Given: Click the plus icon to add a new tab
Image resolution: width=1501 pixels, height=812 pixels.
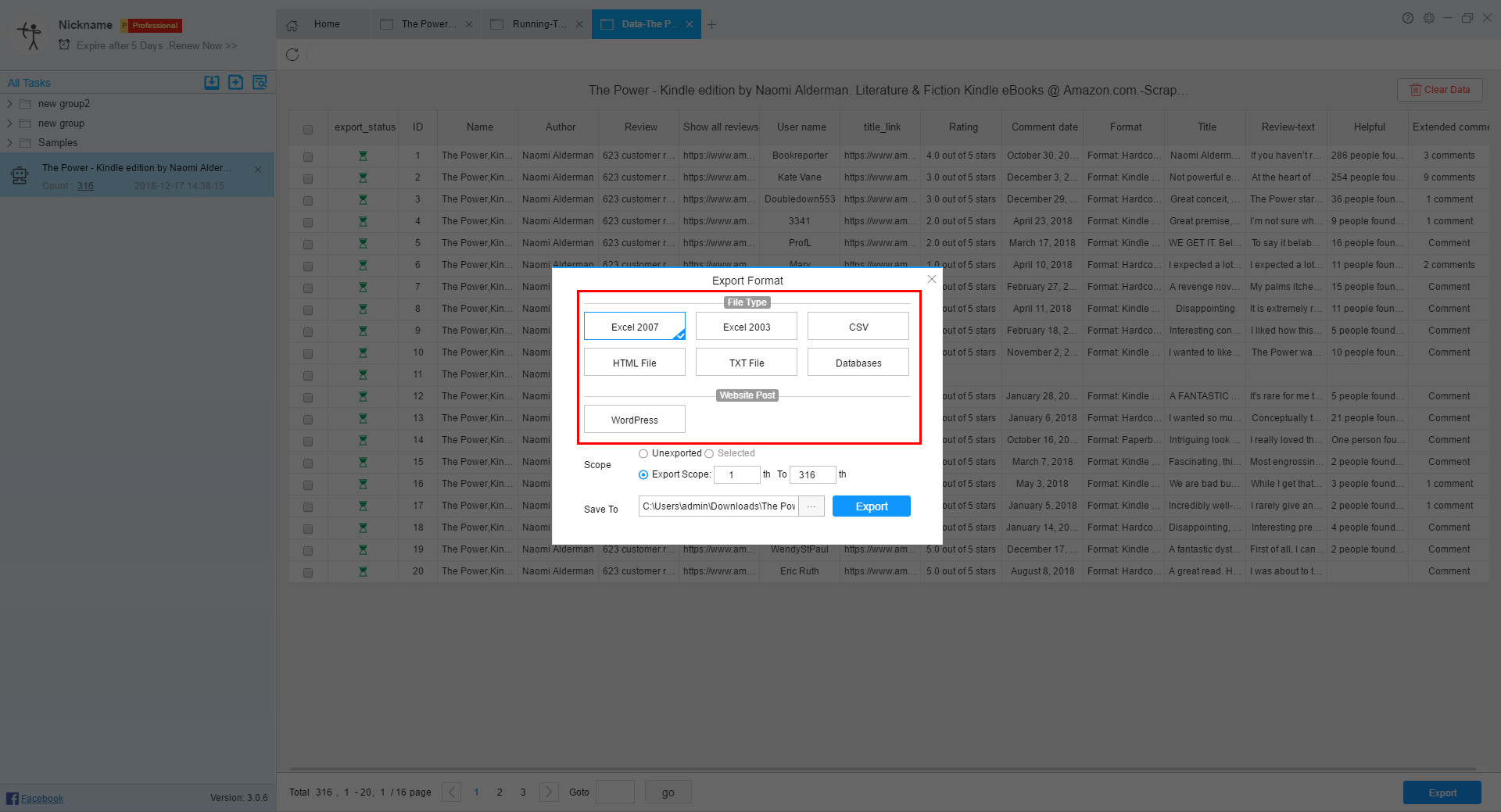Looking at the screenshot, I should pos(711,24).
